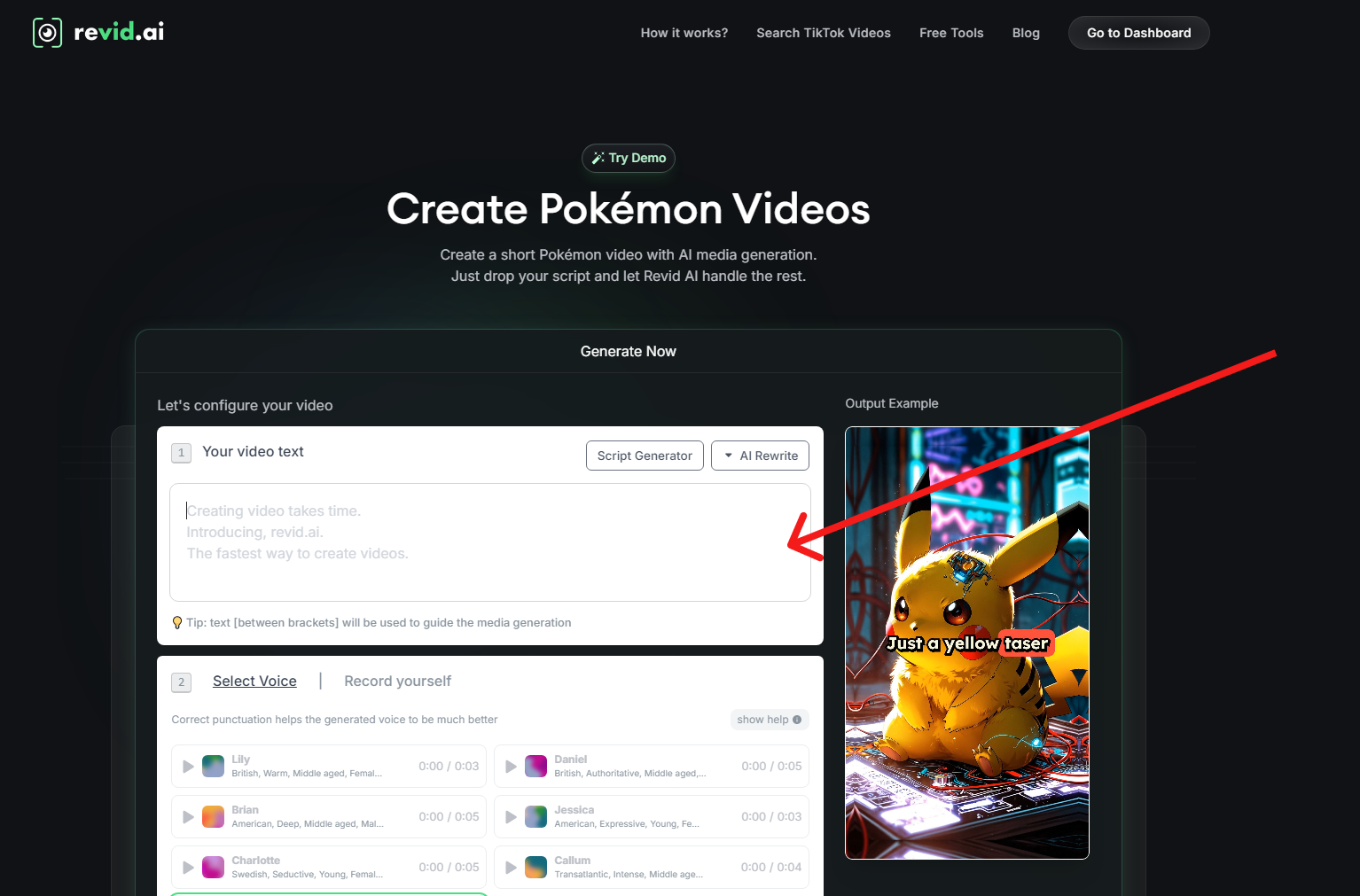Viewport: 1360px width, 896px height.
Task: Play the Jessica voice sample
Action: tap(511, 817)
